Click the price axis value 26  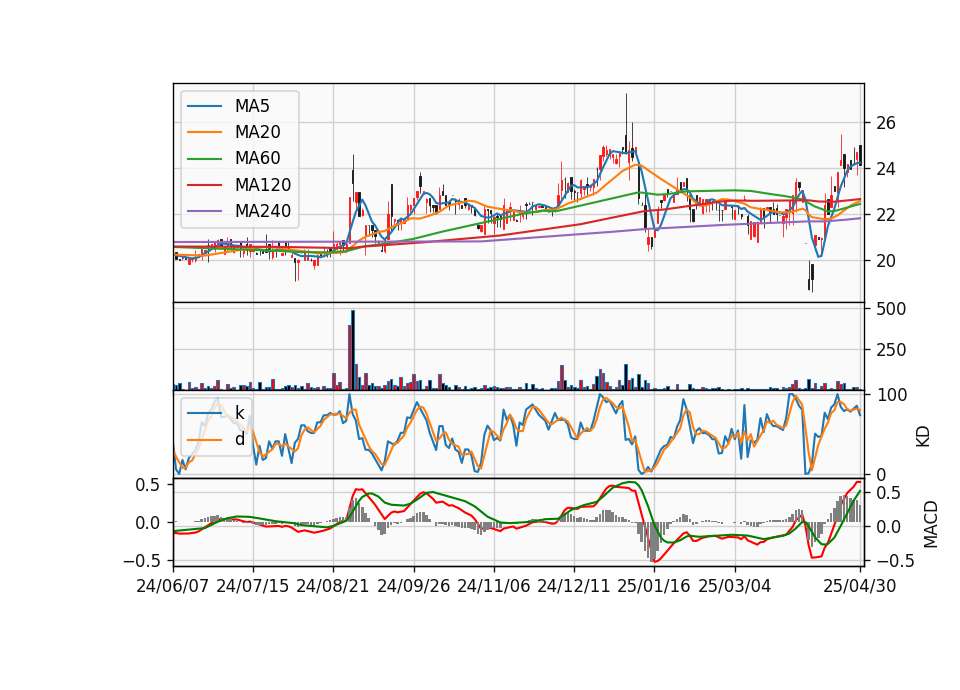coord(886,123)
